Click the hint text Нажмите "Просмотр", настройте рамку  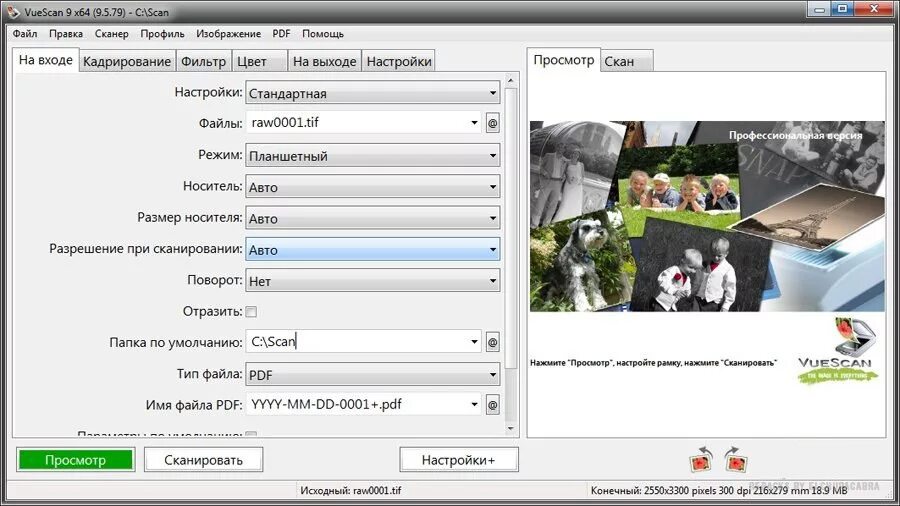(653, 363)
